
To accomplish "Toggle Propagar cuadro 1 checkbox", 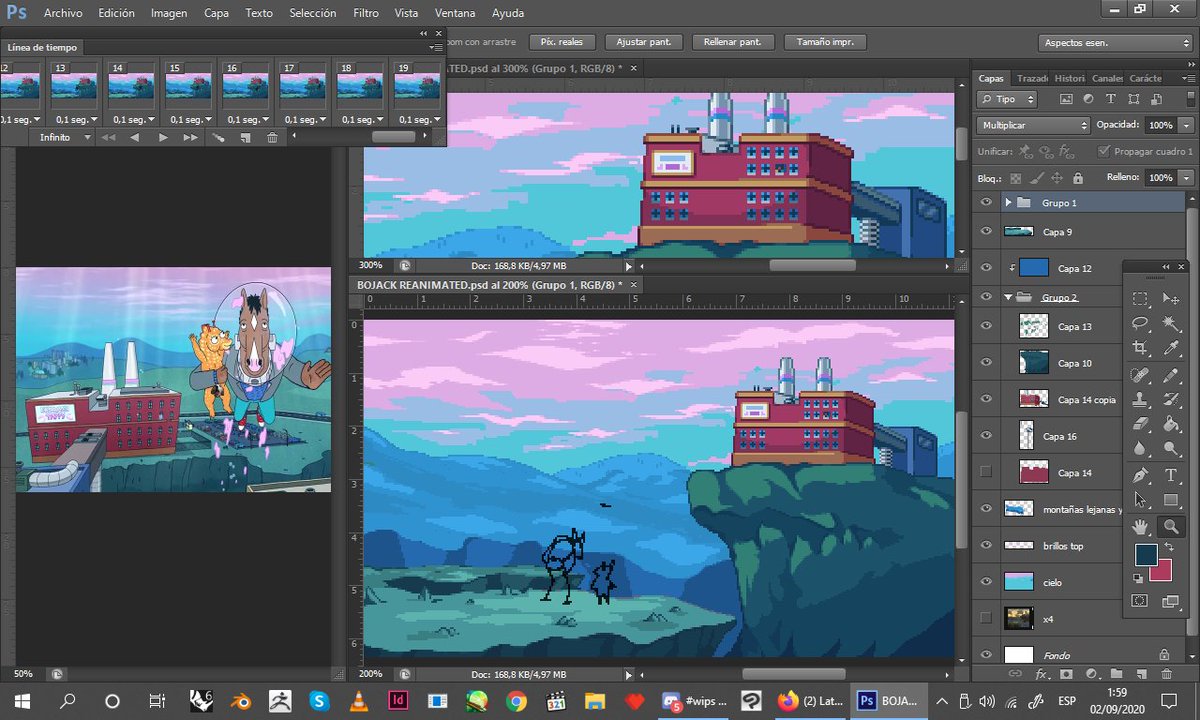I will [1104, 152].
